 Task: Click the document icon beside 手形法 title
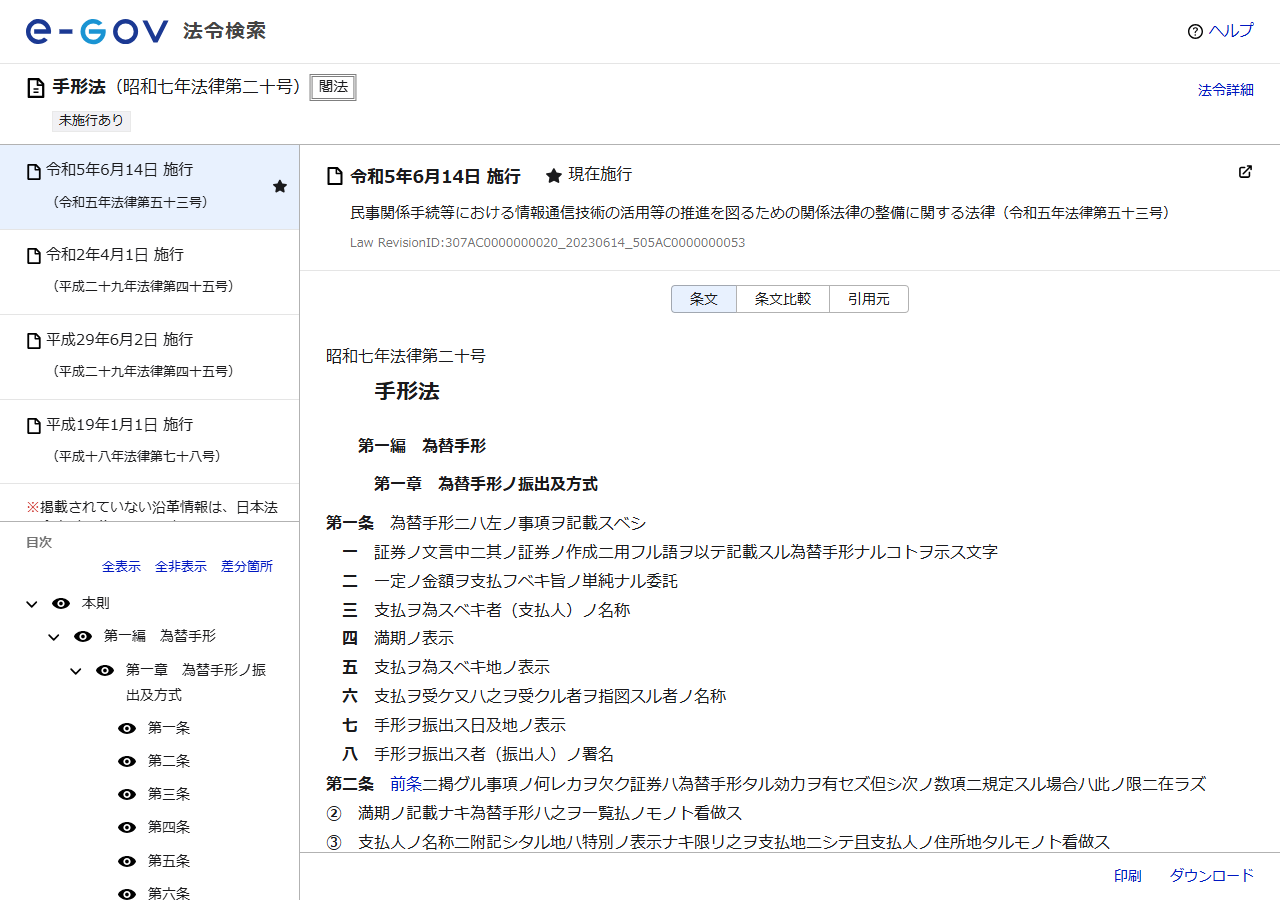pyautogui.click(x=36, y=88)
